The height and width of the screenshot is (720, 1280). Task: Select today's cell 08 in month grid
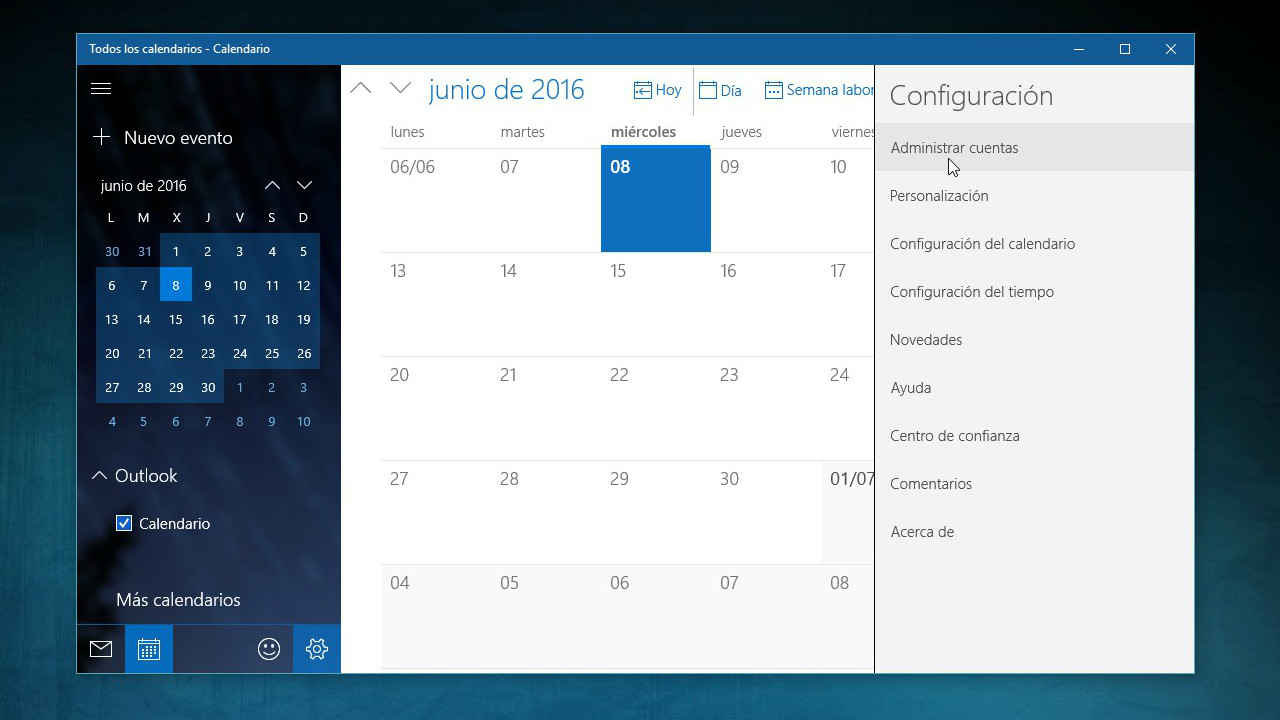656,199
